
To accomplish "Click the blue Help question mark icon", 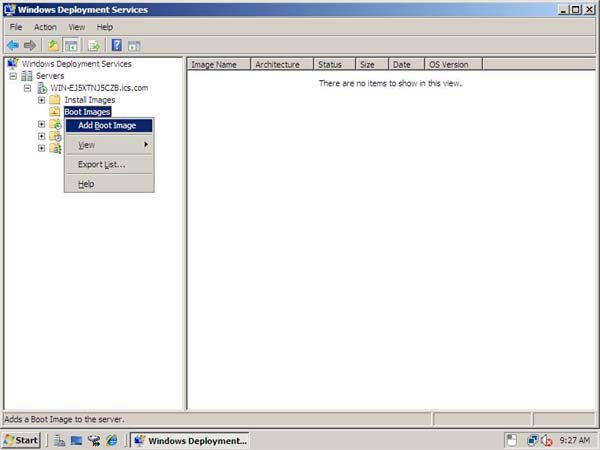I will (116, 45).
